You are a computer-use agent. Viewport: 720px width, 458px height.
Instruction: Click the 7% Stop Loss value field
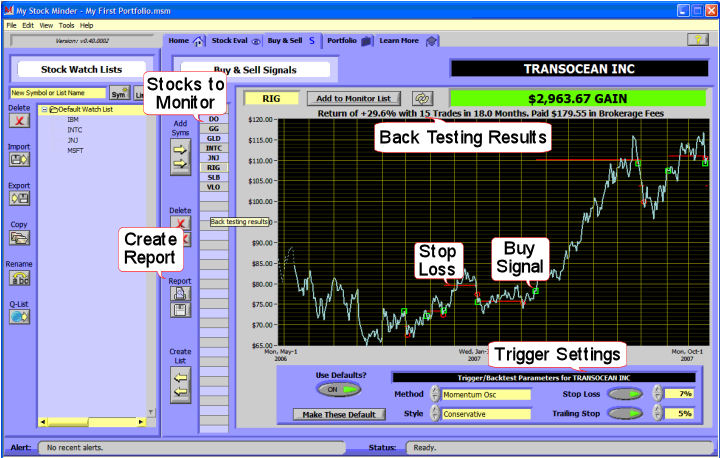click(679, 394)
